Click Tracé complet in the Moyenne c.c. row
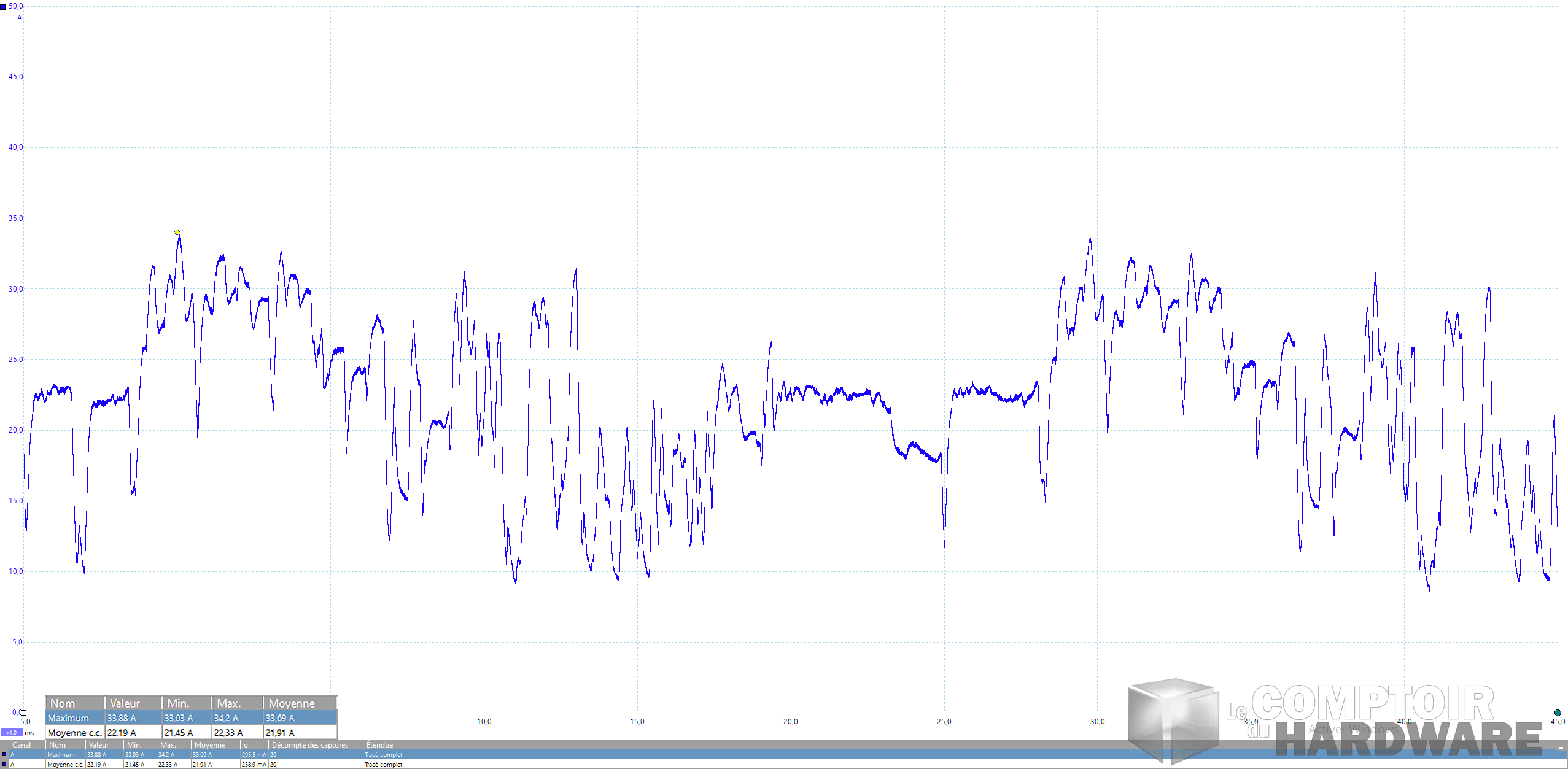The height and width of the screenshot is (769, 1568). click(x=383, y=765)
